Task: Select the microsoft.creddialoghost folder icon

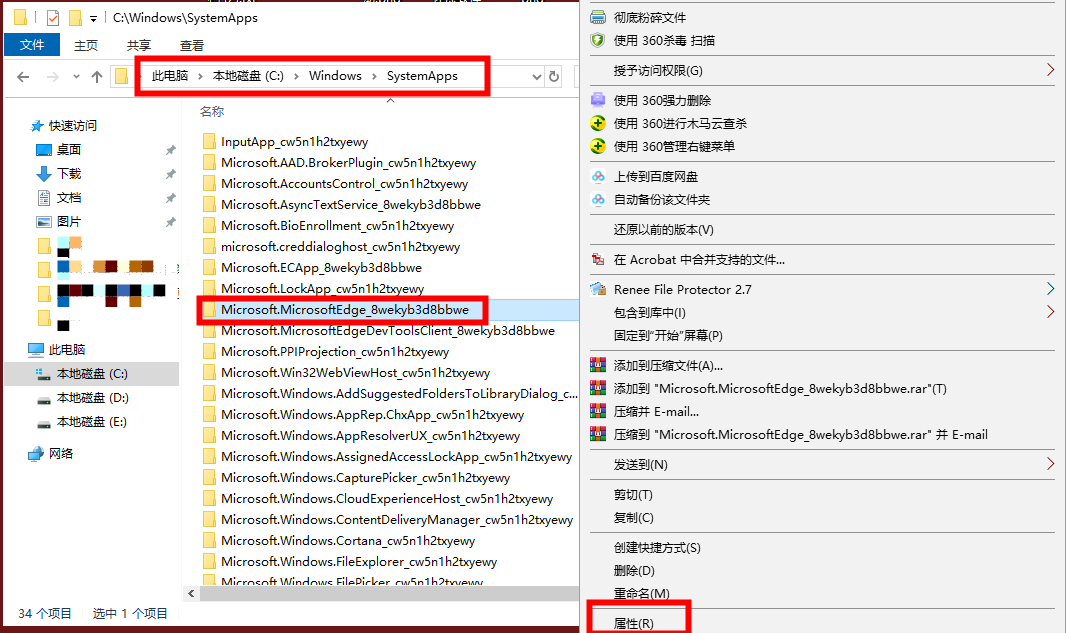Action: click(x=209, y=247)
